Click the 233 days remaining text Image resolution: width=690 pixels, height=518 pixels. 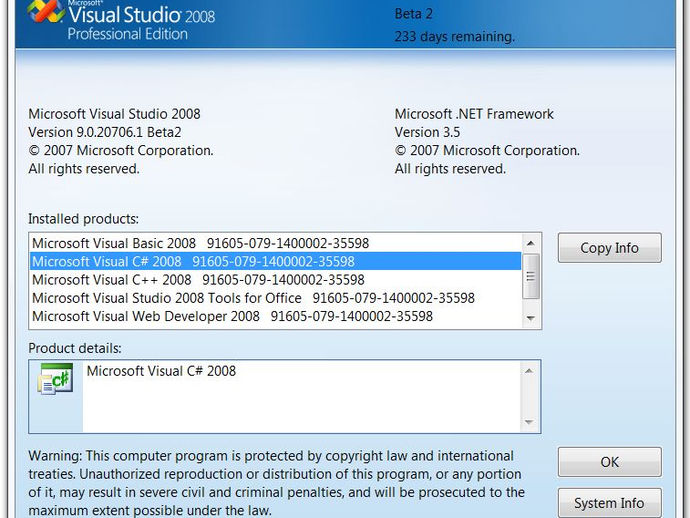pos(455,37)
